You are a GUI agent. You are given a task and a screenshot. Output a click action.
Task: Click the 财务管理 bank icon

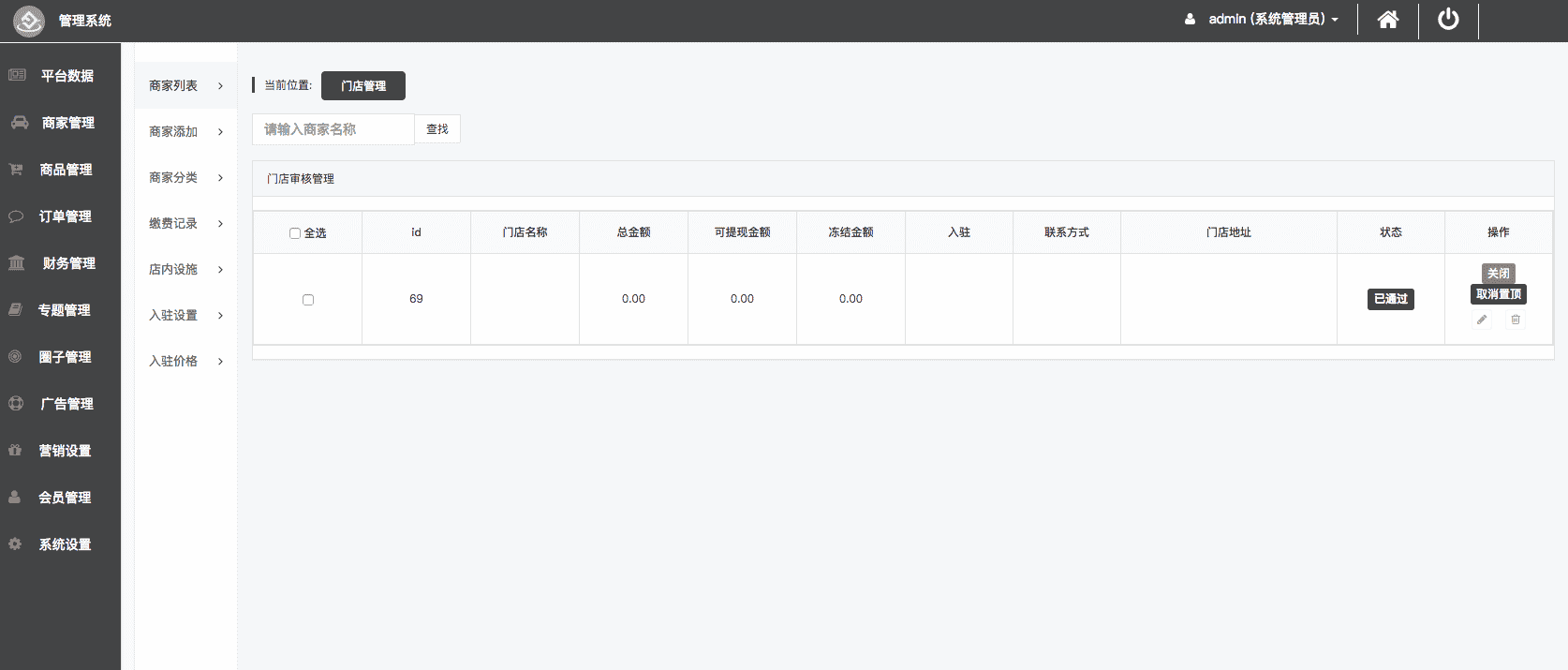coord(17,262)
